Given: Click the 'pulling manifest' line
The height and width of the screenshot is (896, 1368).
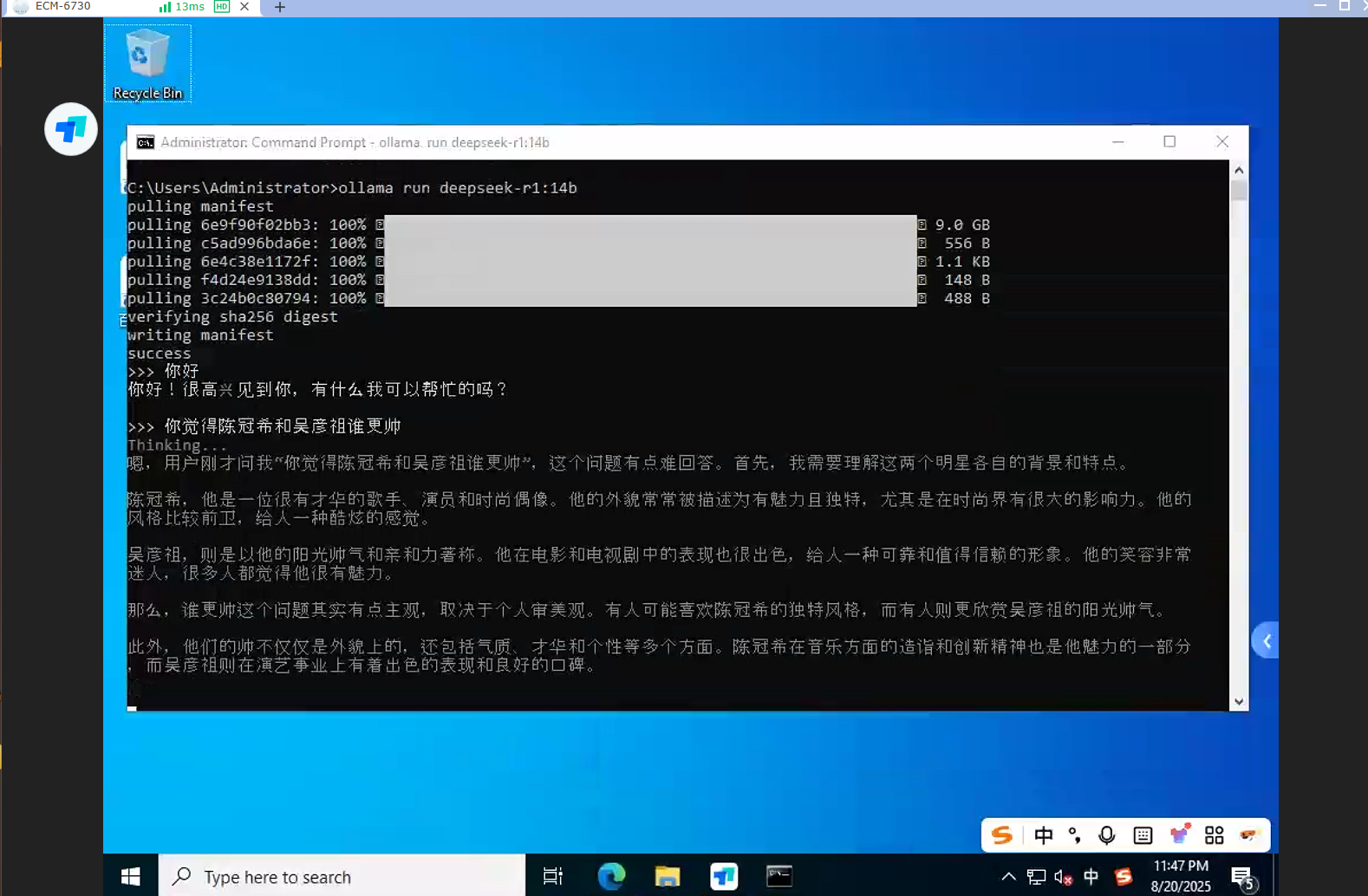Looking at the screenshot, I should coord(200,206).
